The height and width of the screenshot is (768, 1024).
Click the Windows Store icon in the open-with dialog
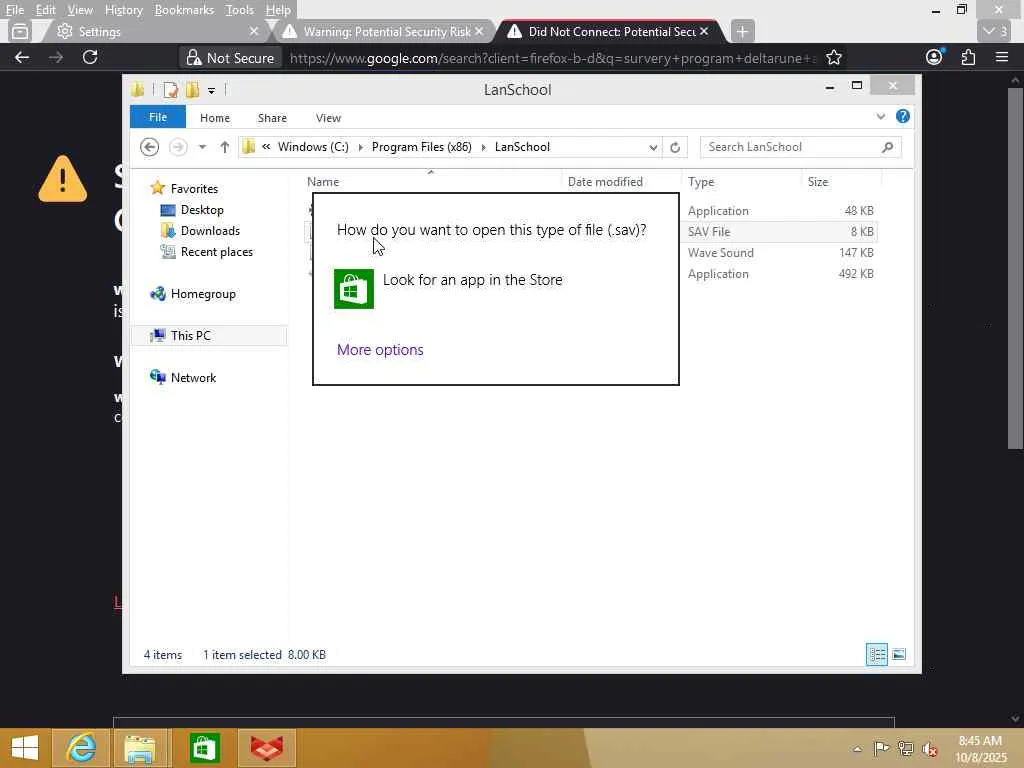point(353,289)
